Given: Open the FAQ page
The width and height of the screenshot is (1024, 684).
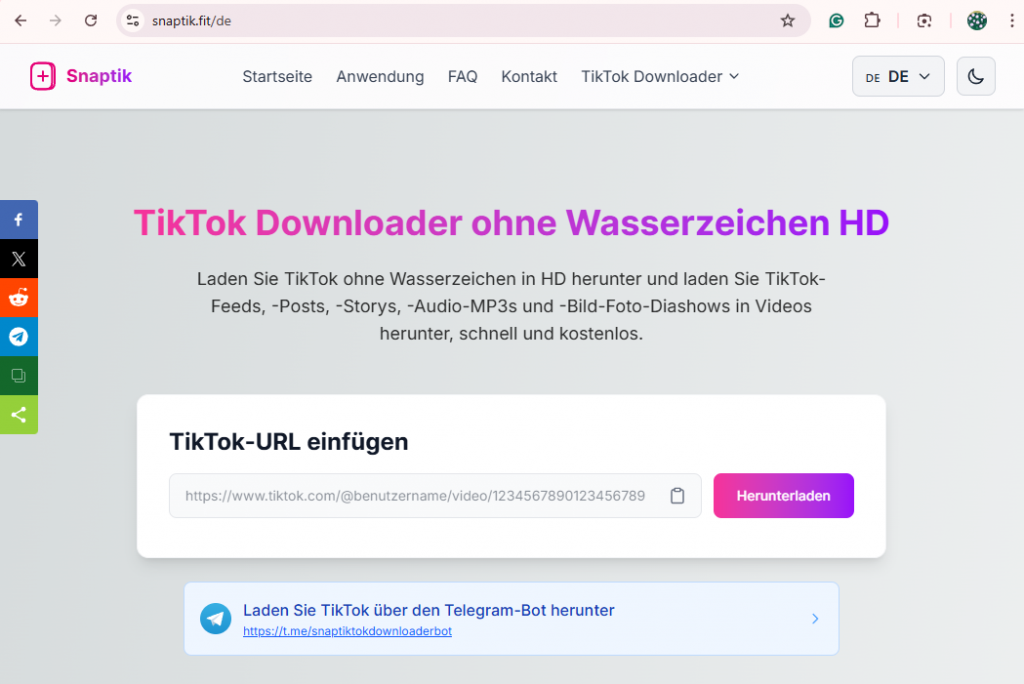Looking at the screenshot, I should coord(462,76).
